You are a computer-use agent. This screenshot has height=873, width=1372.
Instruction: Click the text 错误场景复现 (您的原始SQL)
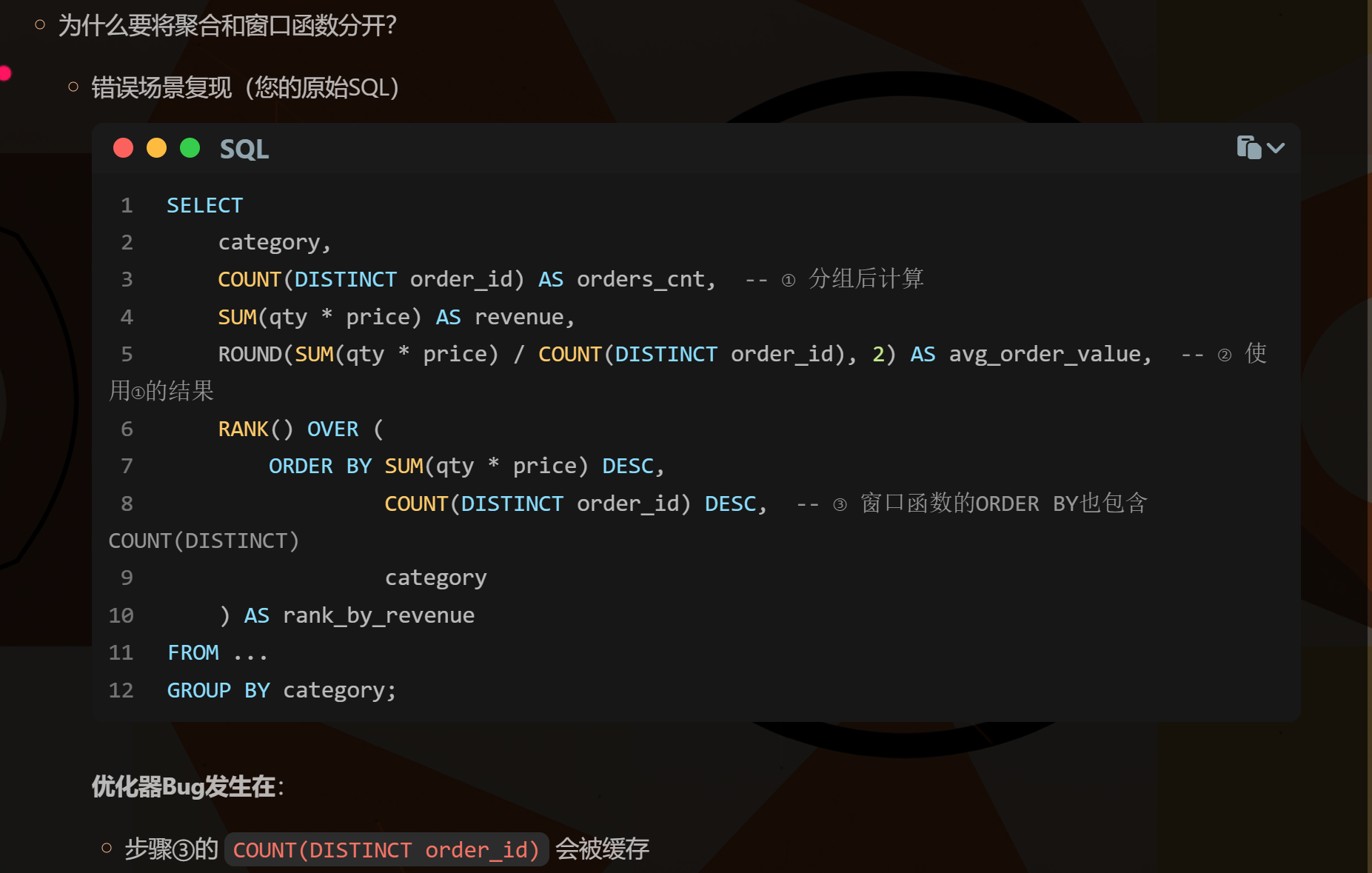tap(245, 87)
